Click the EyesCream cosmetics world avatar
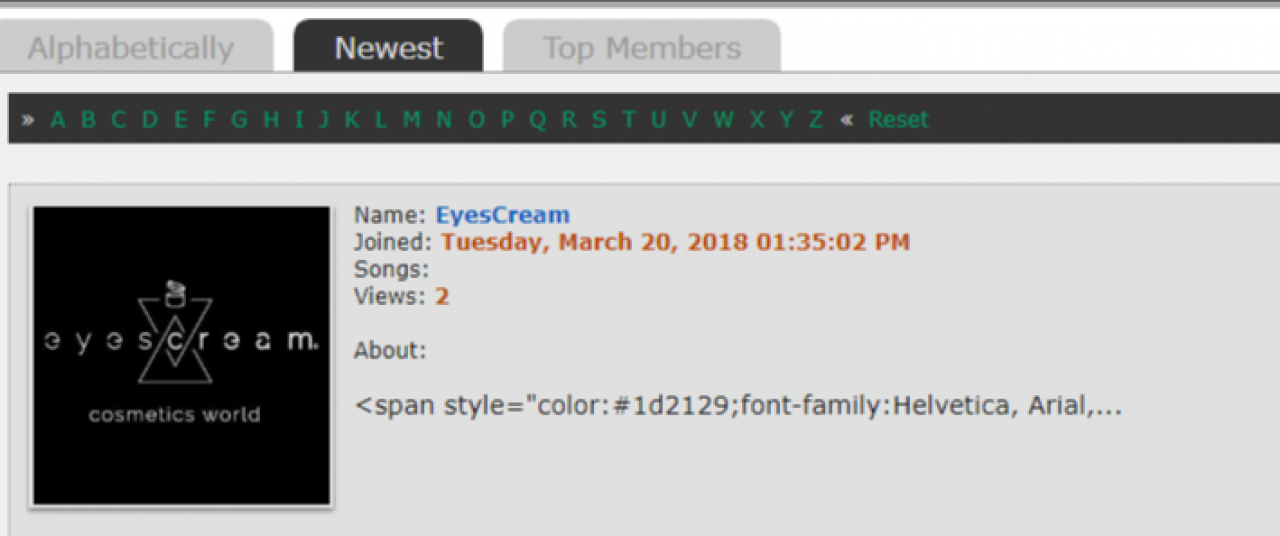The height and width of the screenshot is (536, 1280). [x=181, y=356]
